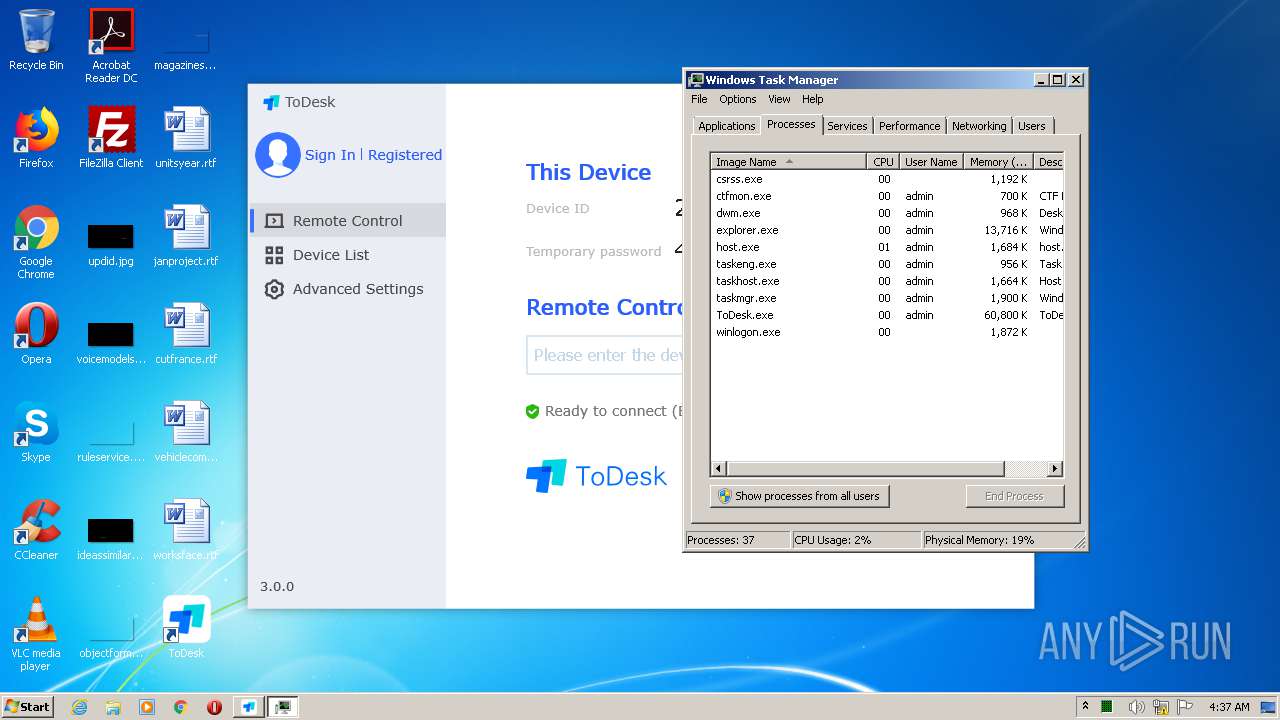Sort by User Name column header

point(931,162)
